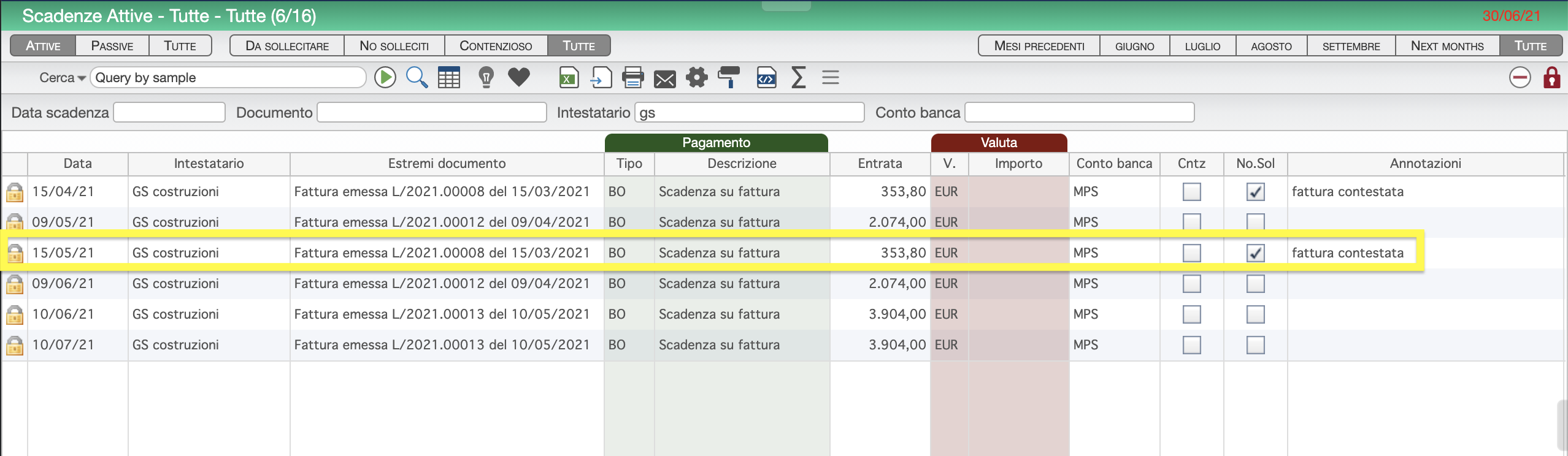Click the magnifying glass search icon
Viewport: 1568px width, 456px height.
pos(417,78)
